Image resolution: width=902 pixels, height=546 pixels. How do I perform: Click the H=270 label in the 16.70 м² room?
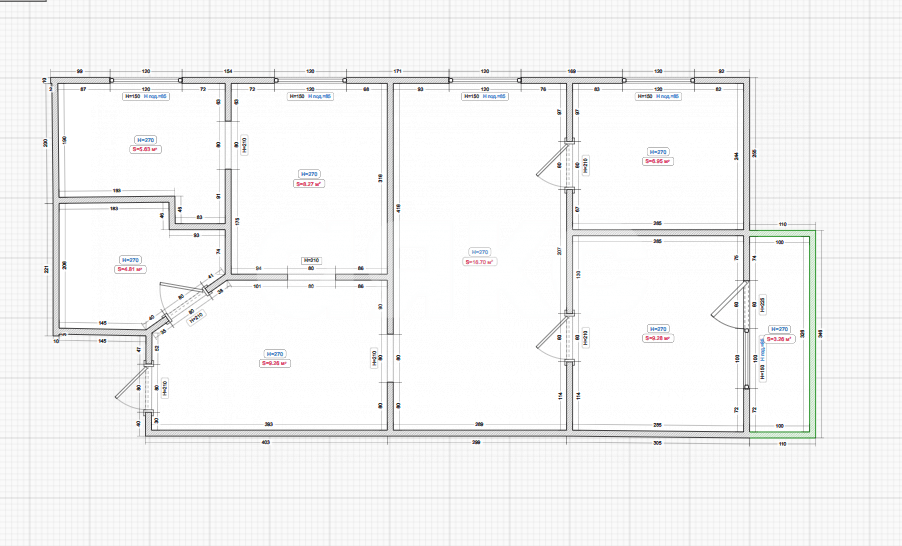pyautogui.click(x=479, y=252)
